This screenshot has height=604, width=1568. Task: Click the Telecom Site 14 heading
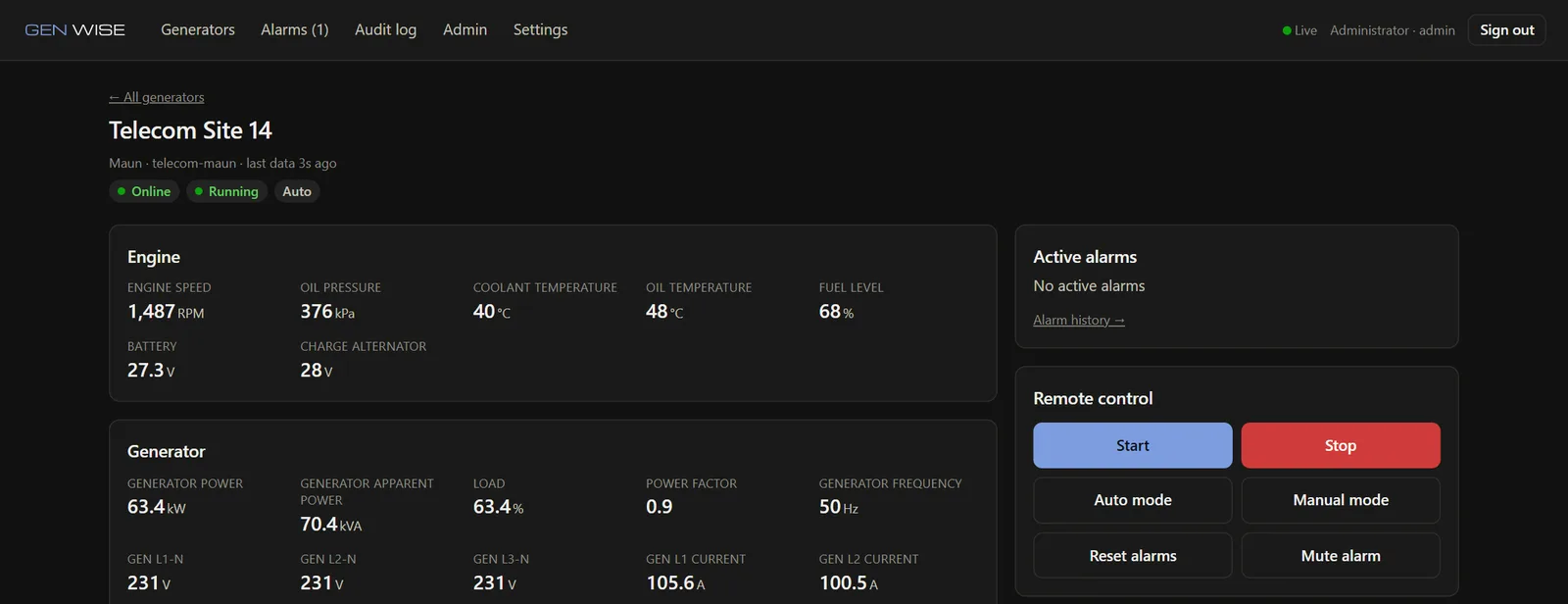[x=190, y=130]
